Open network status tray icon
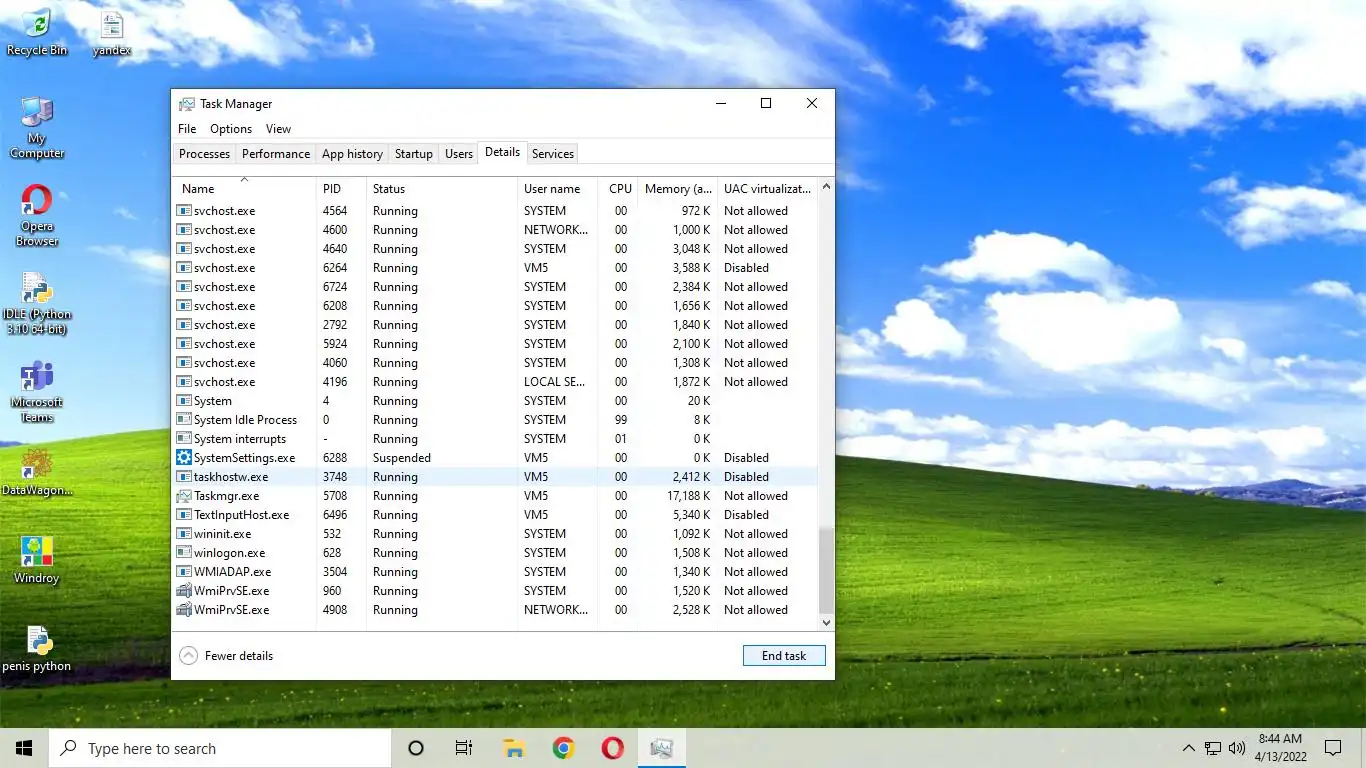This screenshot has width=1366, height=768. tap(1213, 748)
